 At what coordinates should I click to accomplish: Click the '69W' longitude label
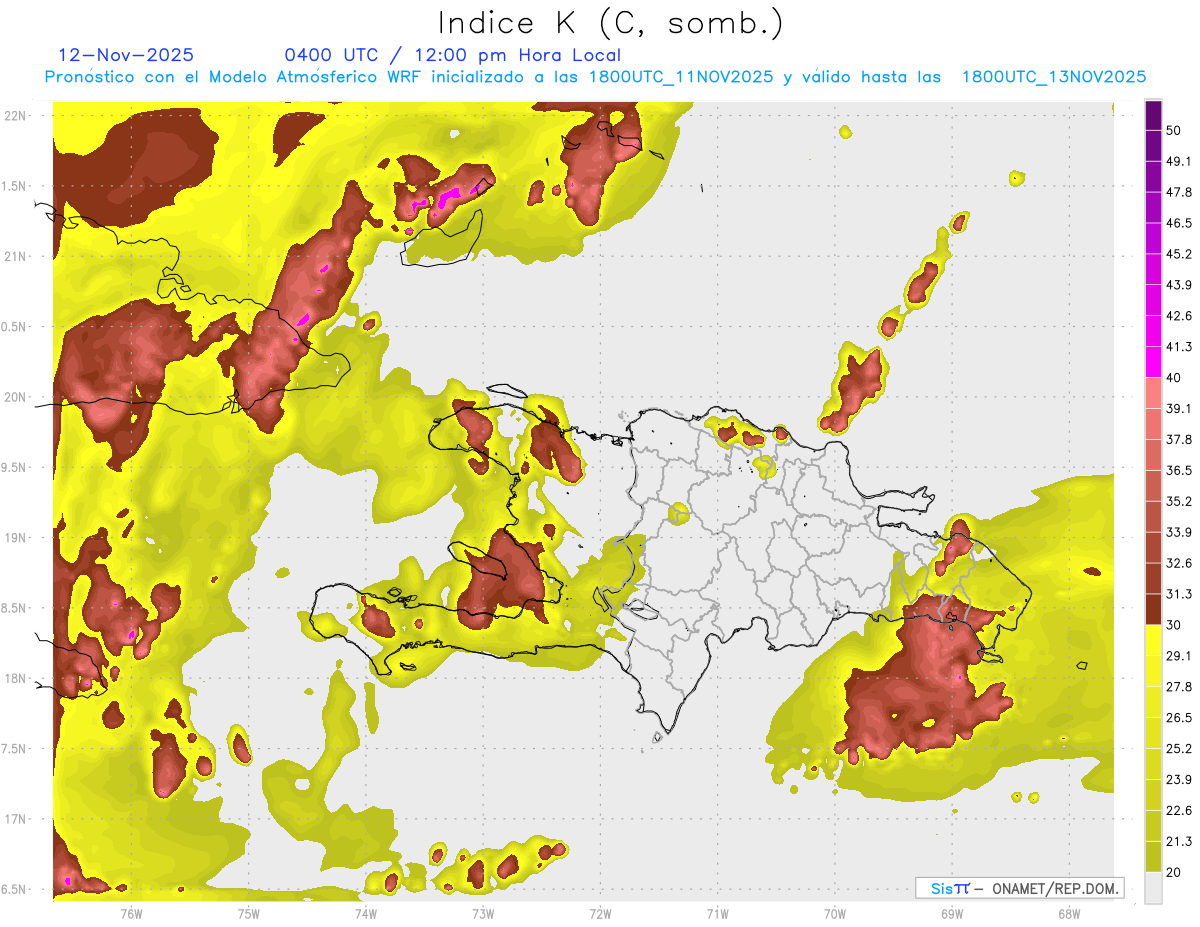(x=952, y=913)
